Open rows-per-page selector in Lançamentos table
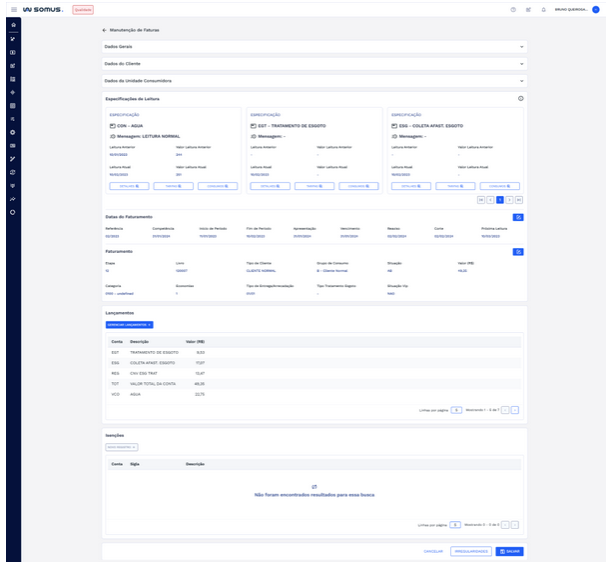606x562 pixels. [x=455, y=410]
